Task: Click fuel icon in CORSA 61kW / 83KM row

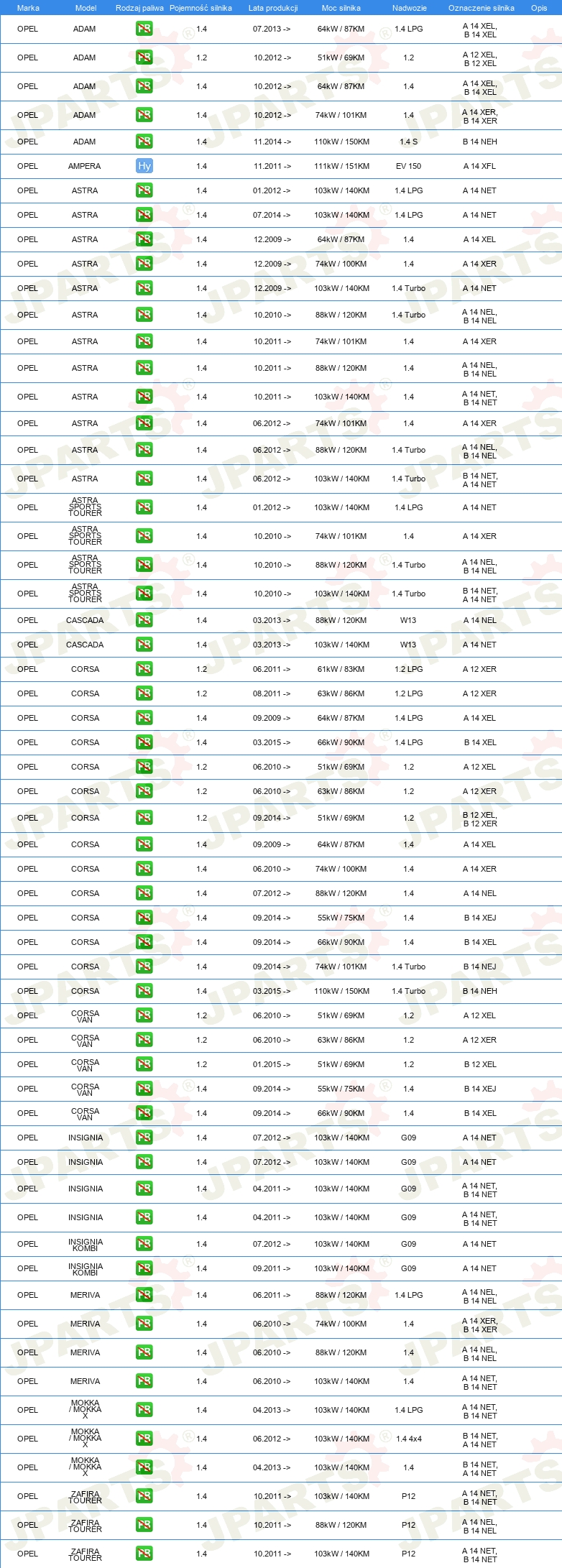Action: 144,669
